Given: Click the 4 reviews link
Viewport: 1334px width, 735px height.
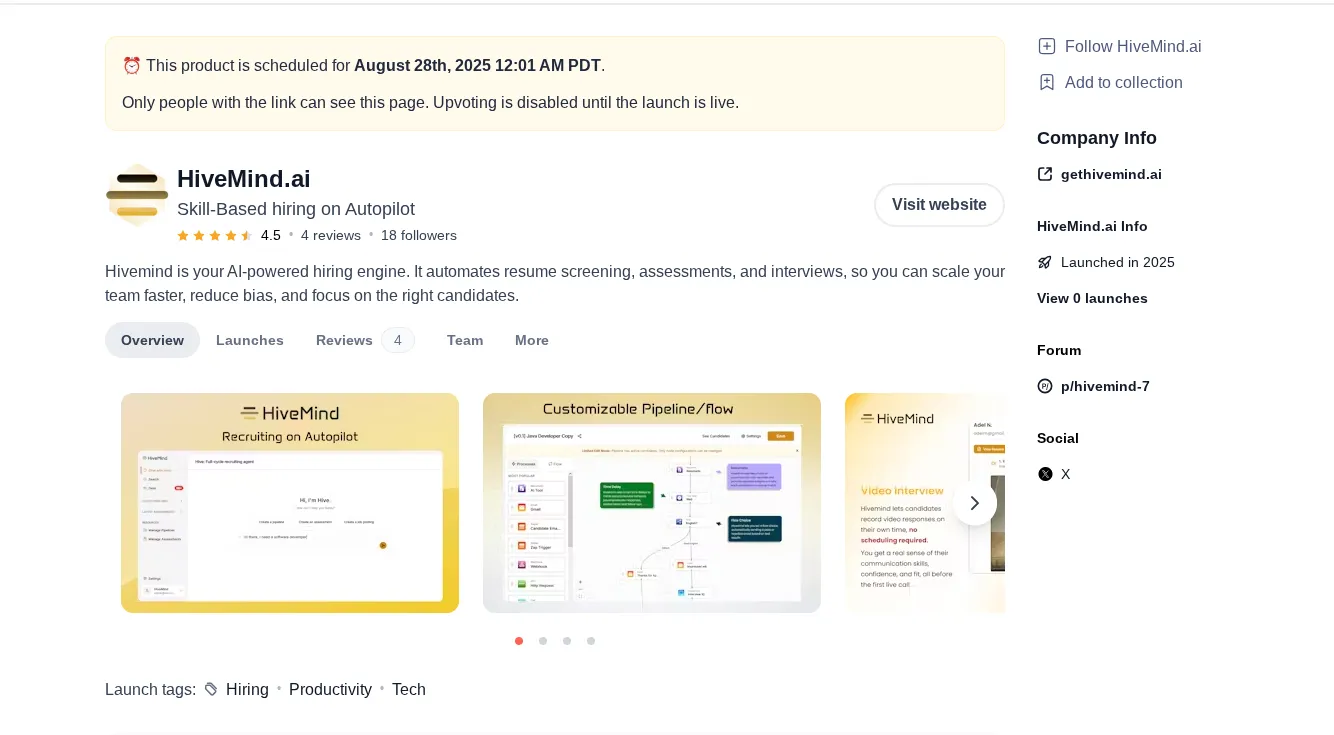Looking at the screenshot, I should [x=331, y=236].
